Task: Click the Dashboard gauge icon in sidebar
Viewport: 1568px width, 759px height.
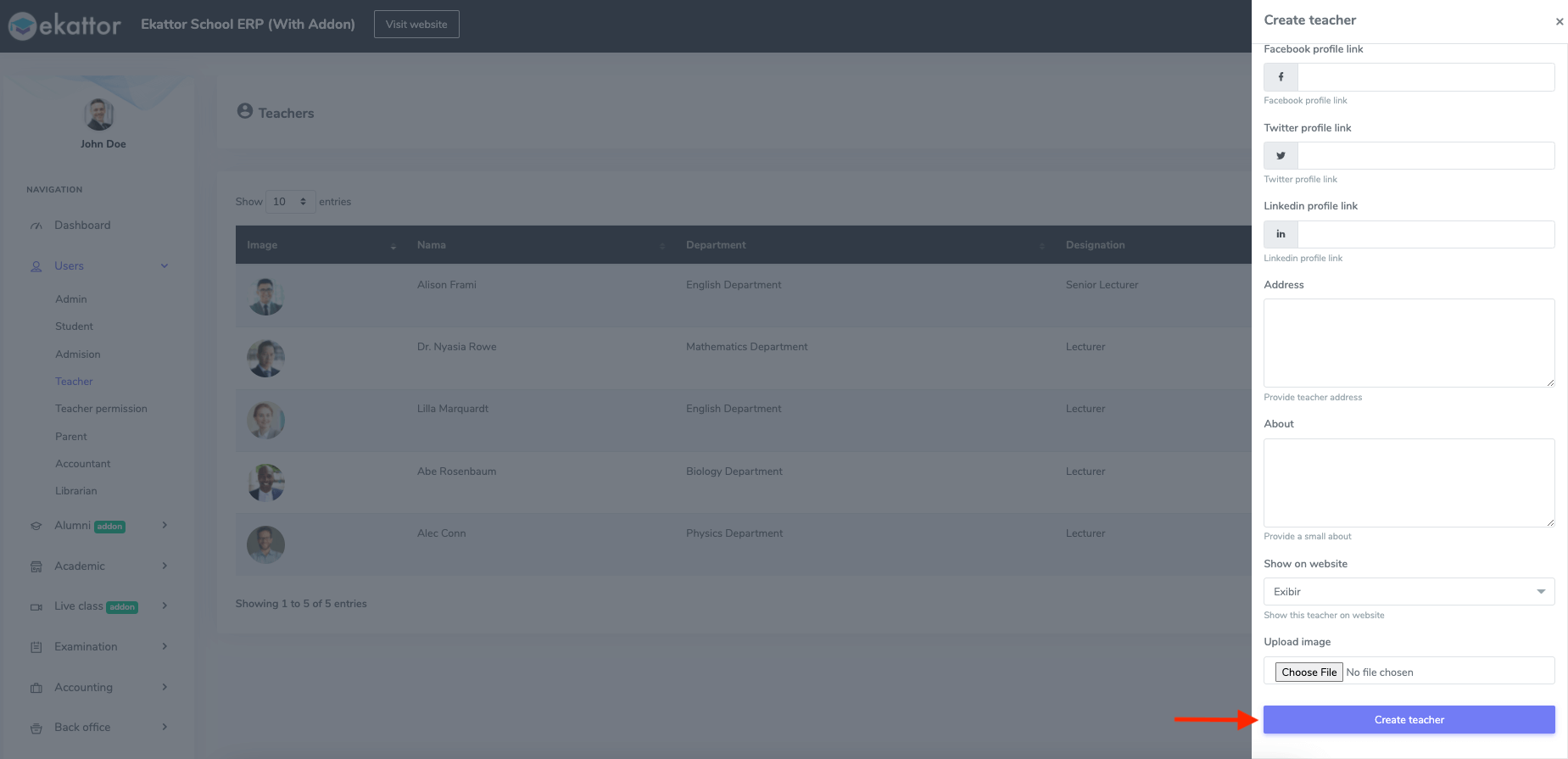Action: click(x=36, y=226)
